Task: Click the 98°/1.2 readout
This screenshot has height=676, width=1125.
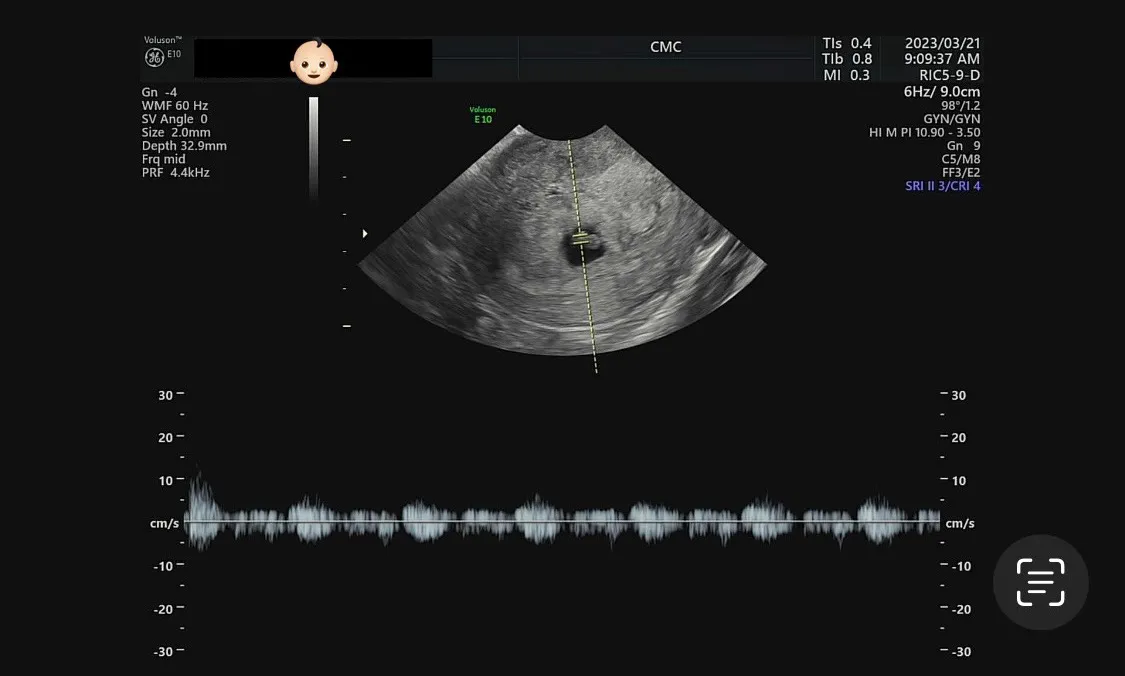Action: [961, 105]
